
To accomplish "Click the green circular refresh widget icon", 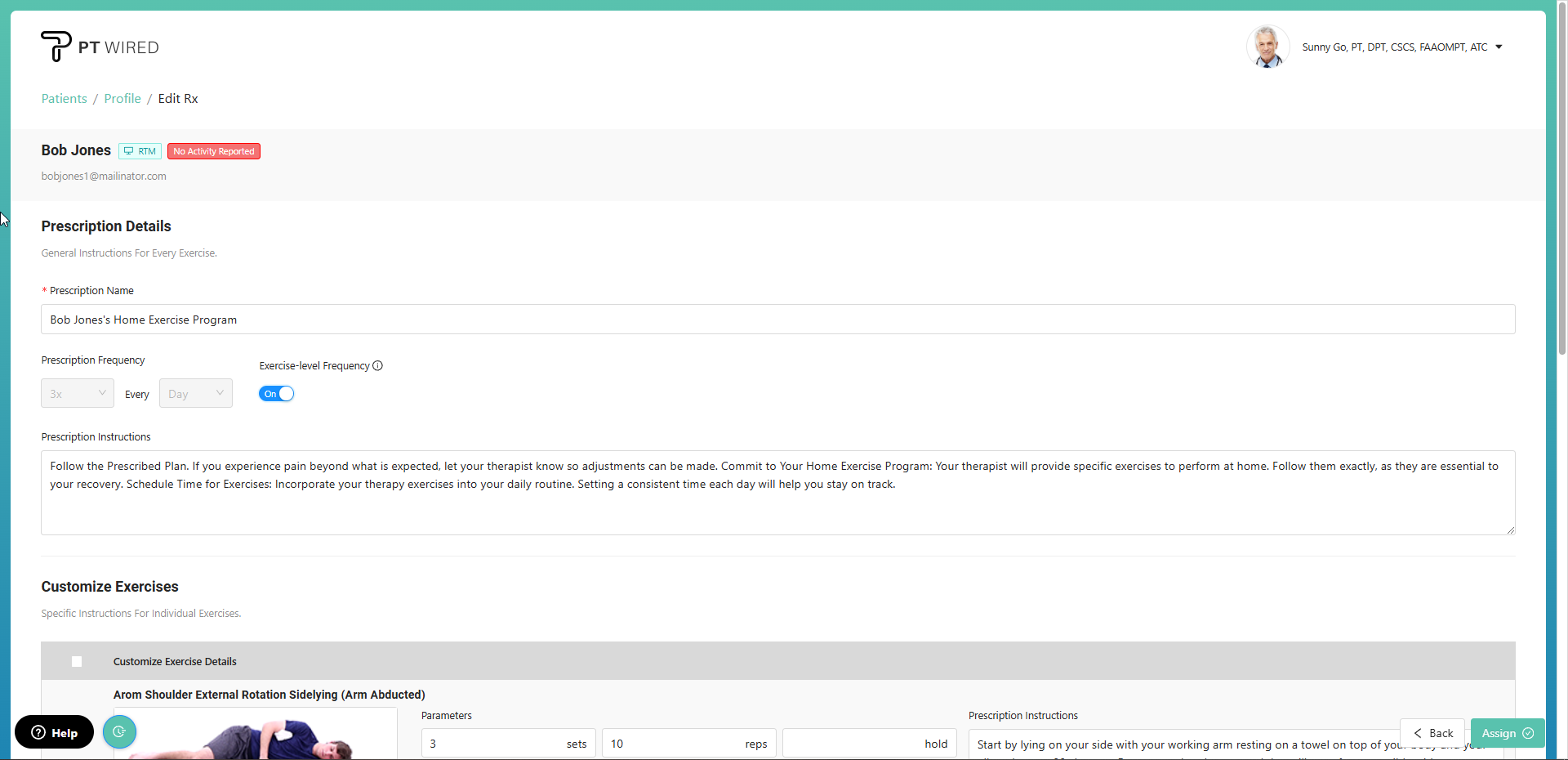I will pos(119,732).
